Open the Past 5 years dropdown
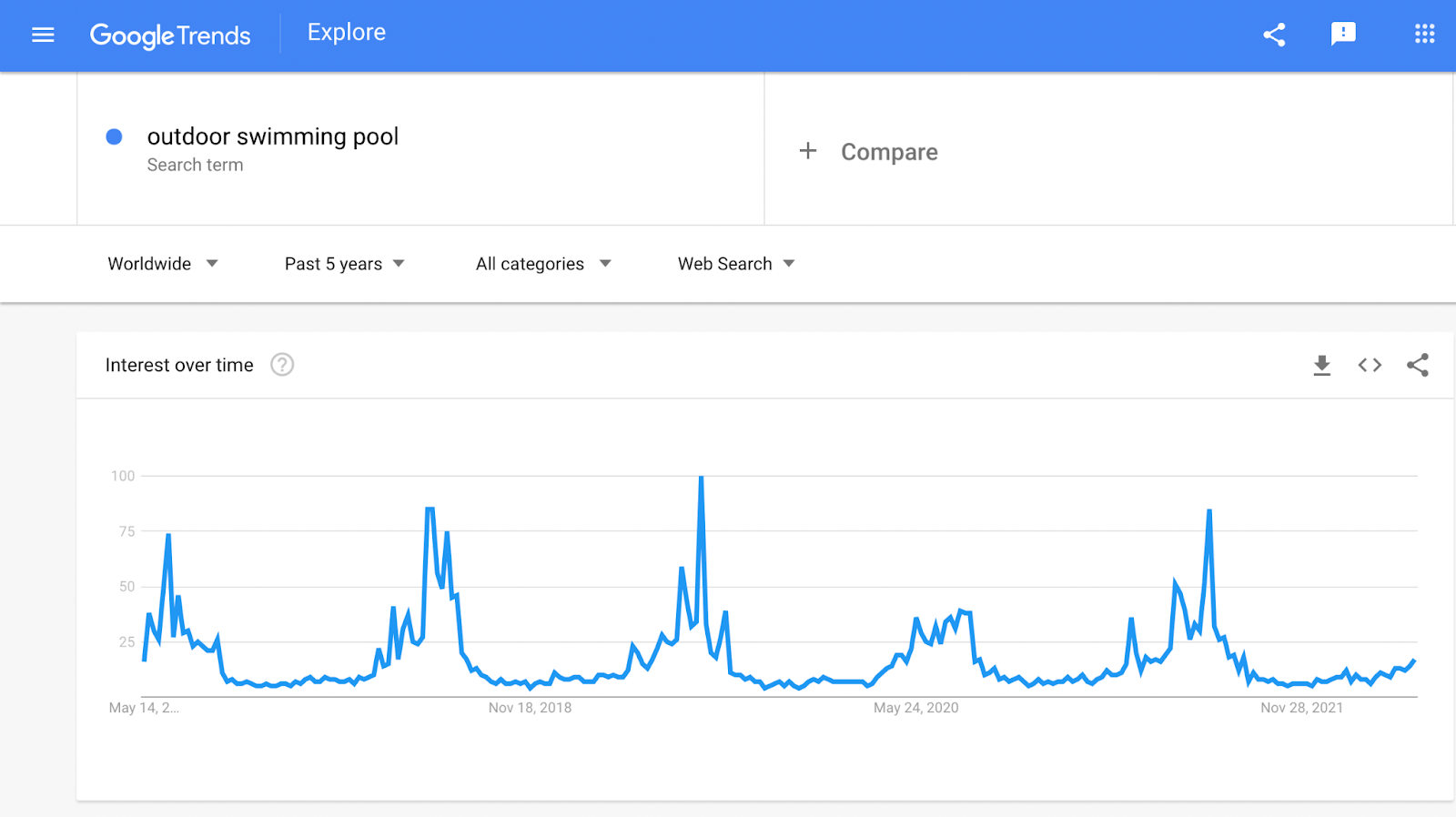The width and height of the screenshot is (1456, 817). [x=345, y=264]
